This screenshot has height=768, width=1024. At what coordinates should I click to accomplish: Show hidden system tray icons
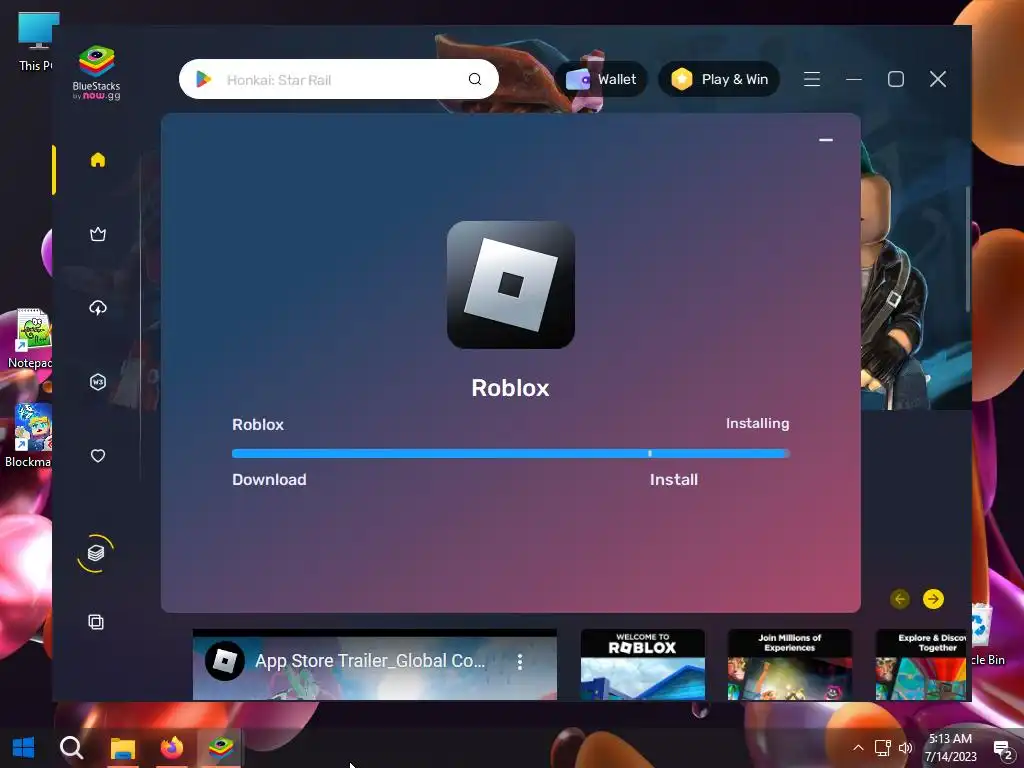click(858, 748)
